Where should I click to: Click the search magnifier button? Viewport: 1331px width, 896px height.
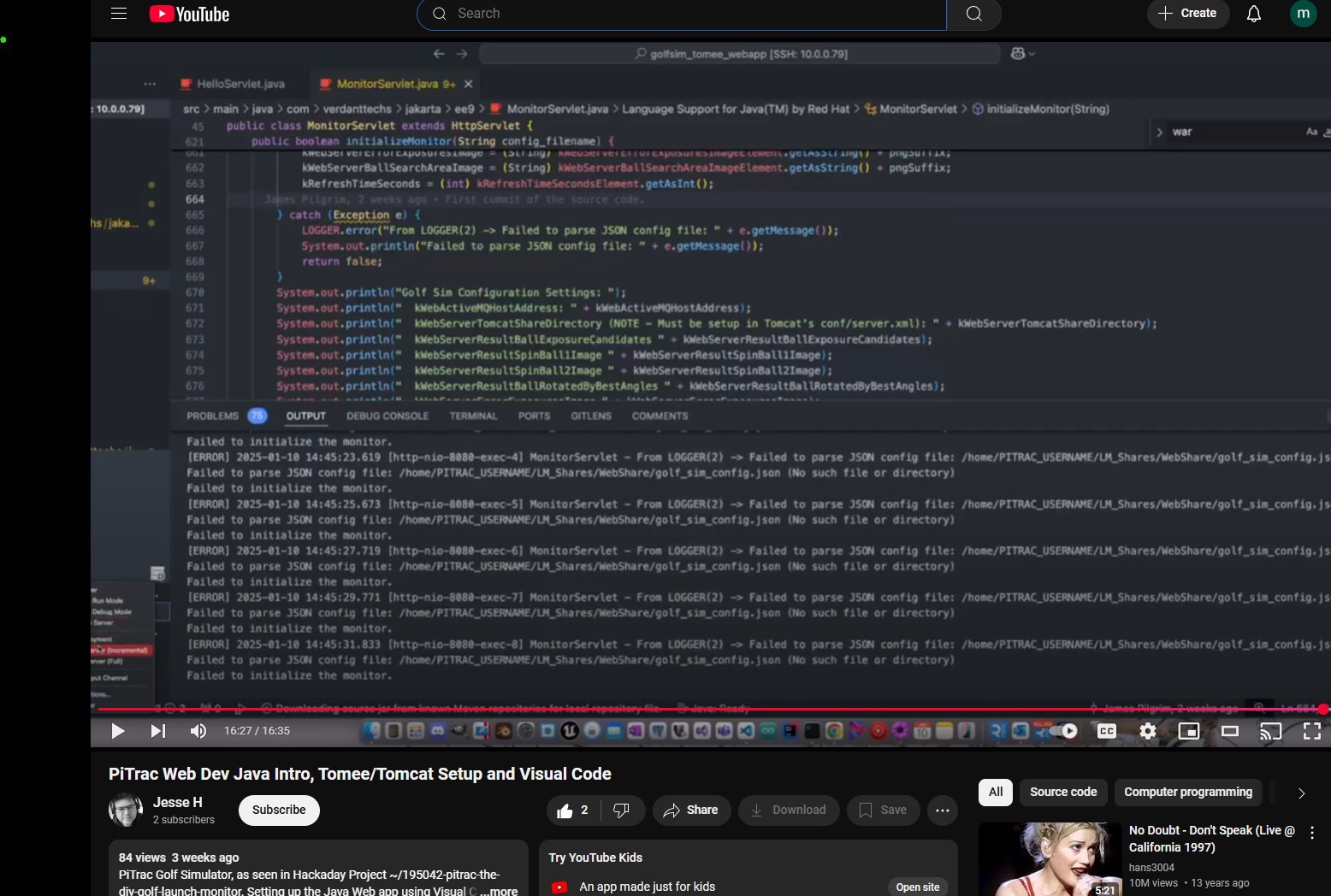click(973, 14)
